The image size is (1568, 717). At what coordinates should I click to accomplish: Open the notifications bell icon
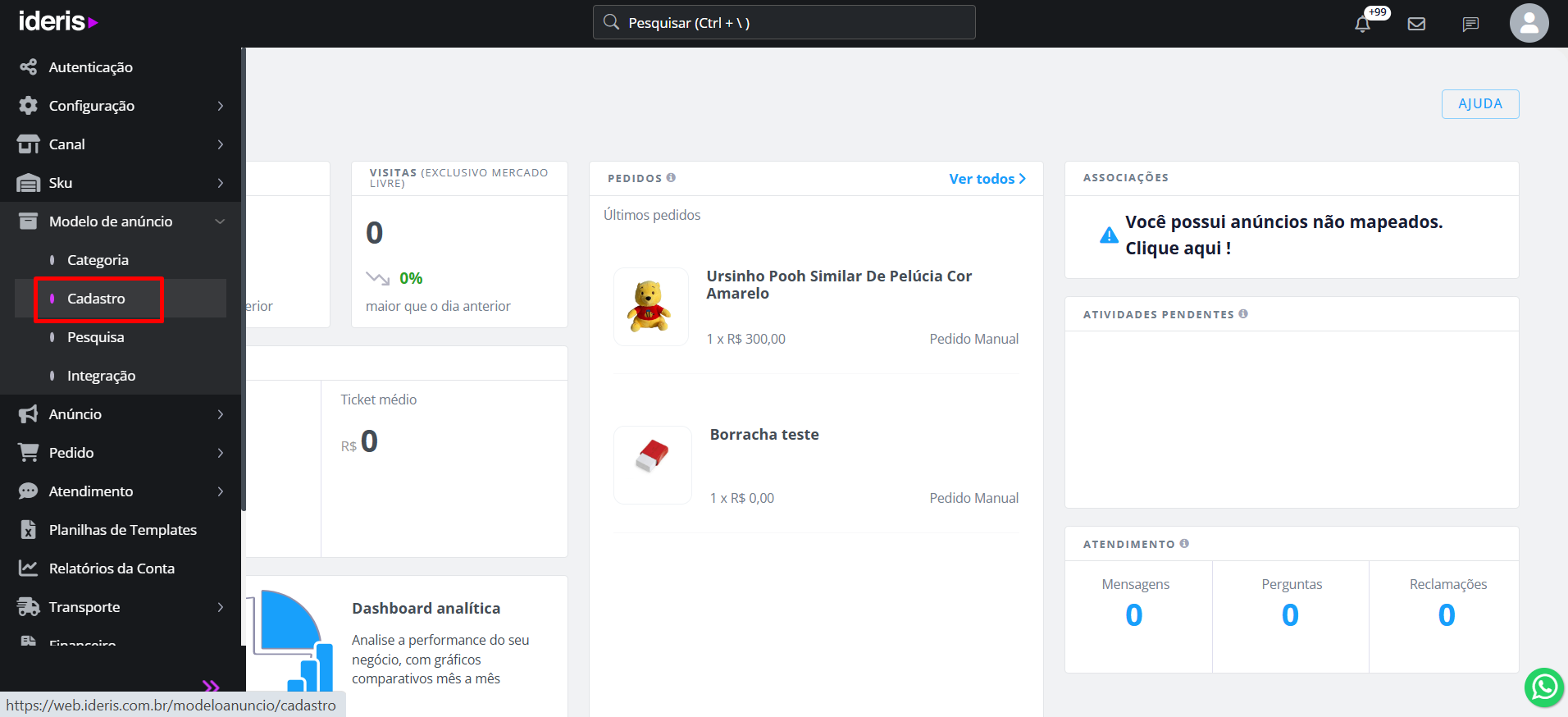pyautogui.click(x=1362, y=24)
